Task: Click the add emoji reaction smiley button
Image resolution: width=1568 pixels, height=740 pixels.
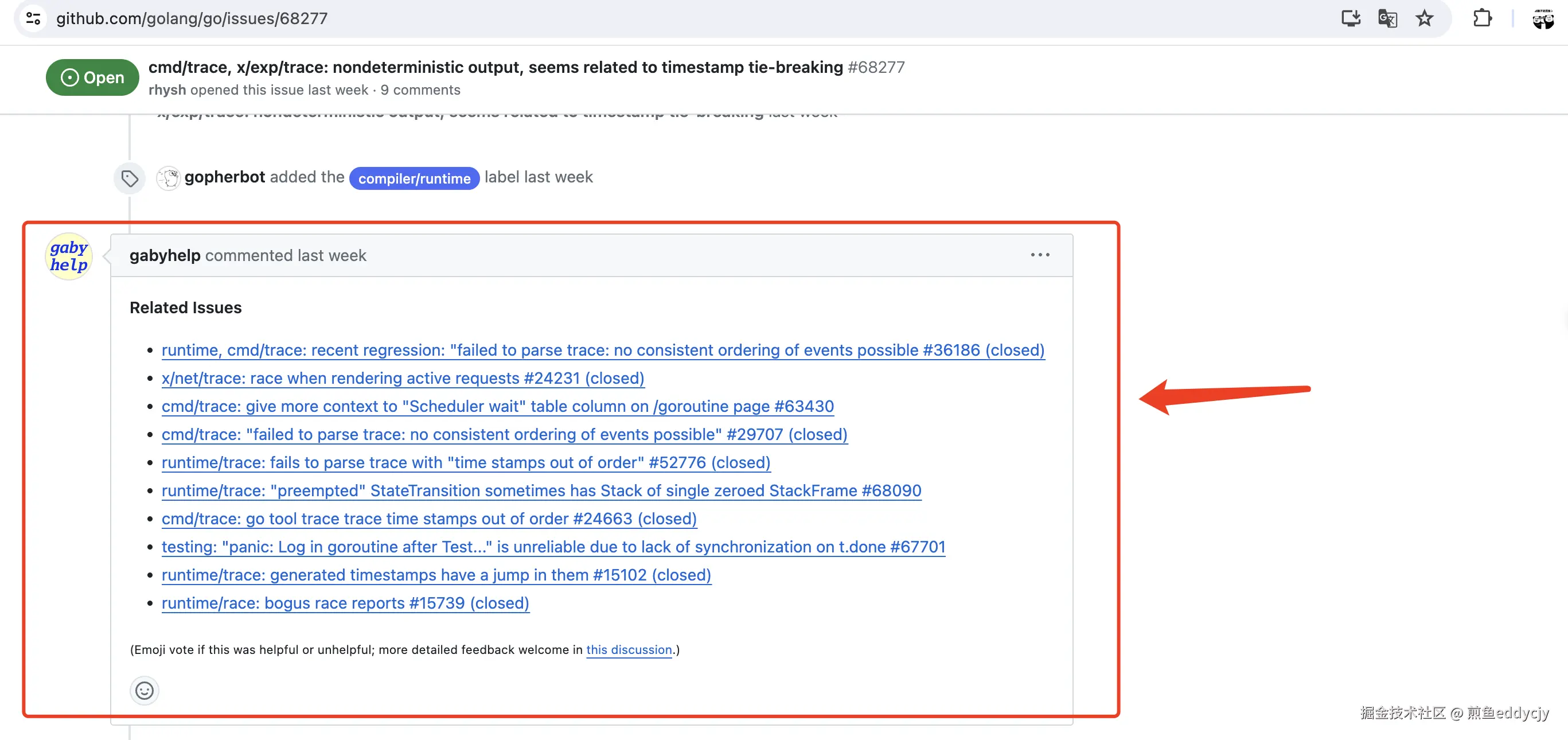Action: coord(145,691)
